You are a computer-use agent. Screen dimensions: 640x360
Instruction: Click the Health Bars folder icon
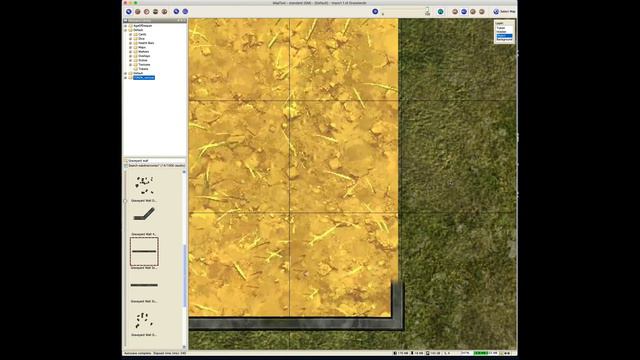pos(136,43)
